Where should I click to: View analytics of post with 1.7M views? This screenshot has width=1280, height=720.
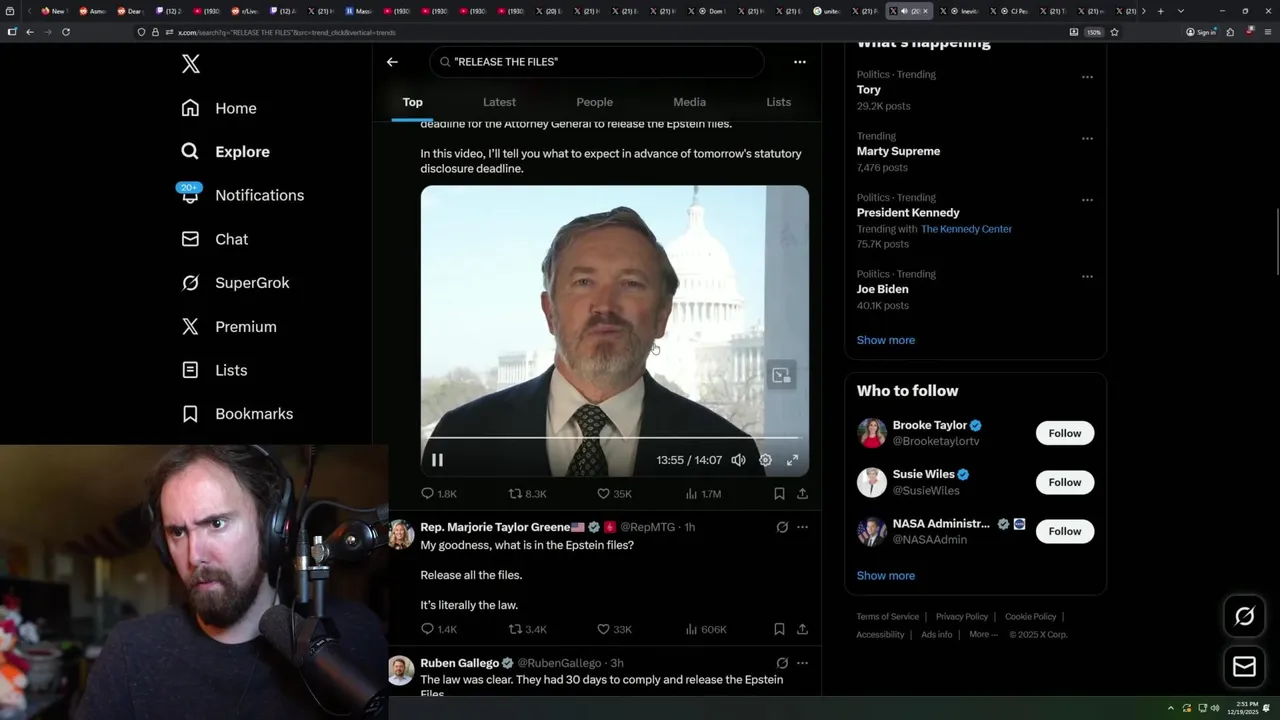point(703,494)
